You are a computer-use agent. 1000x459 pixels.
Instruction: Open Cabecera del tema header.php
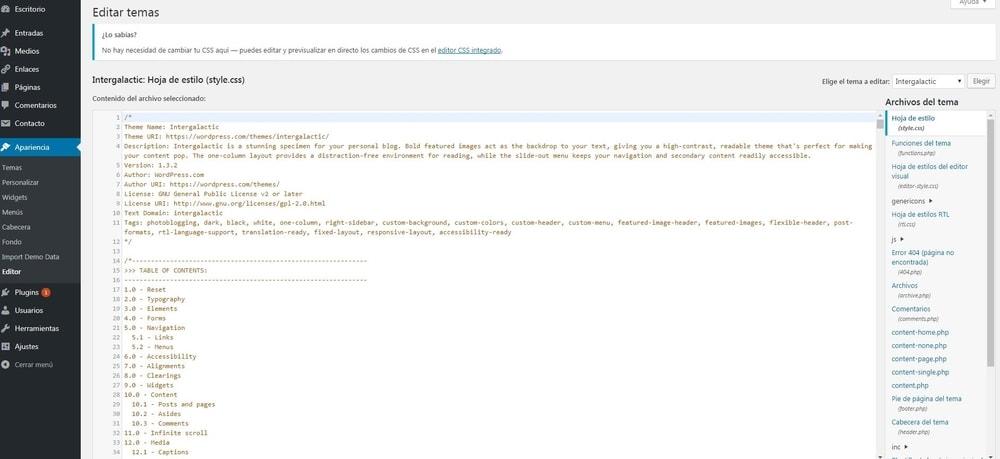click(920, 426)
